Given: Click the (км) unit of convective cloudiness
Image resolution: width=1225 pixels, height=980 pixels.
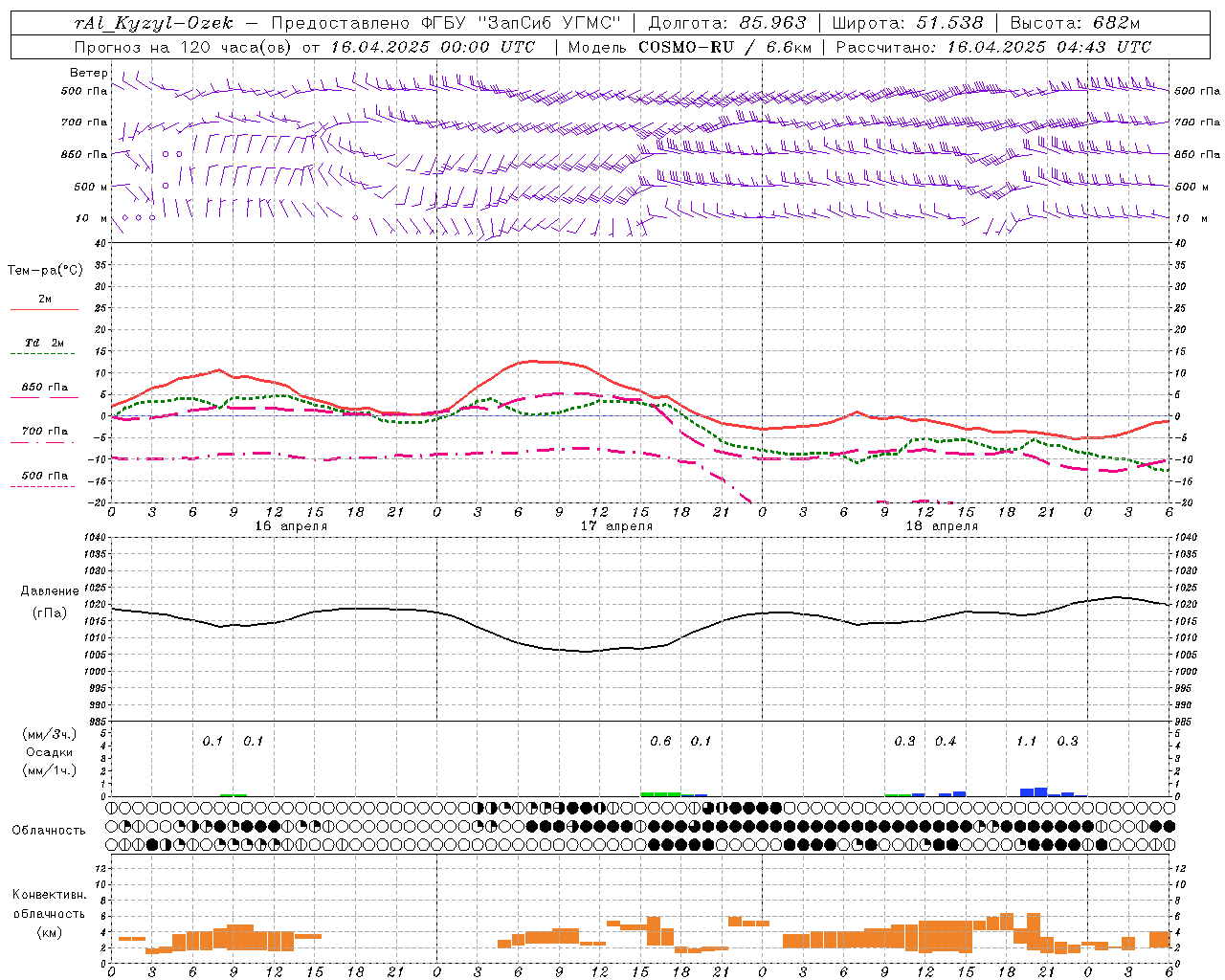Looking at the screenshot, I should tap(49, 932).
